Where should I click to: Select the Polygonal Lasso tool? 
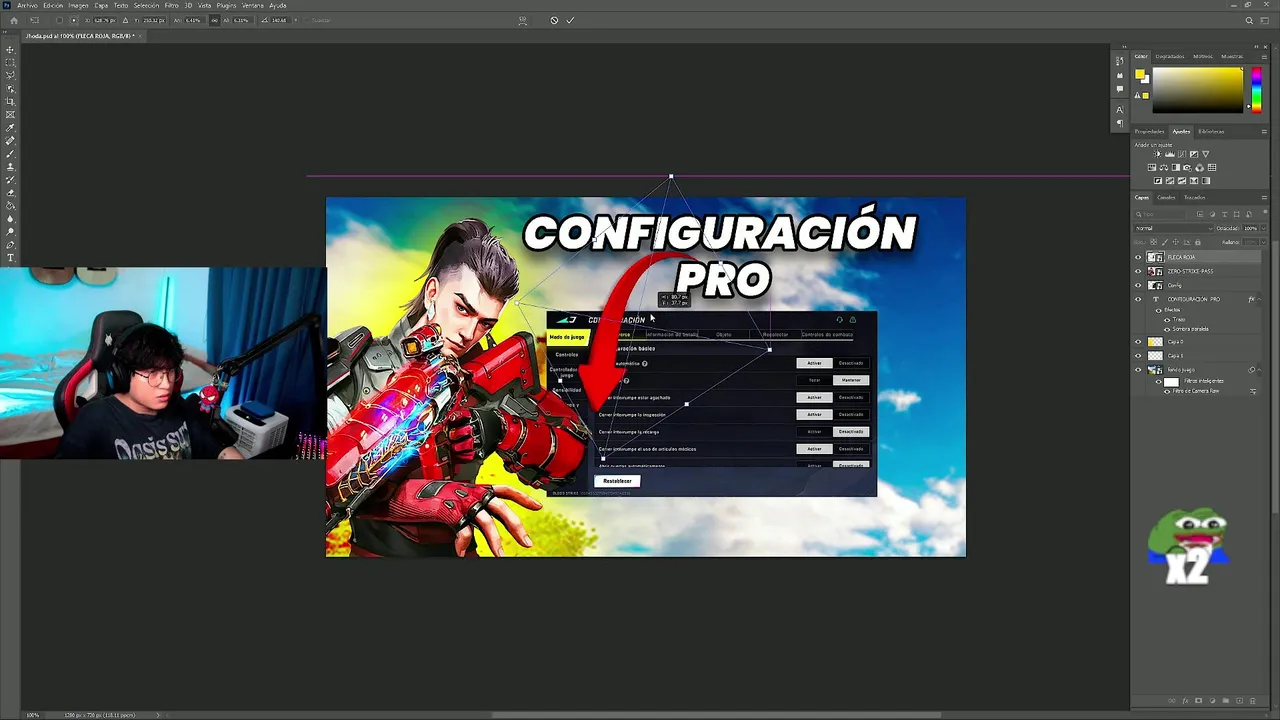(11, 75)
